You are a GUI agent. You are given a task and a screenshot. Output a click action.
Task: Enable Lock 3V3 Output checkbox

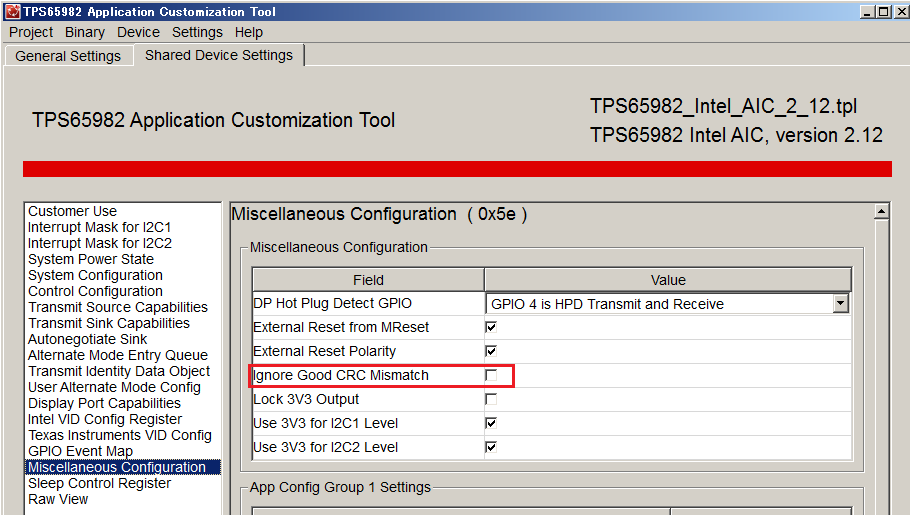[x=491, y=399]
